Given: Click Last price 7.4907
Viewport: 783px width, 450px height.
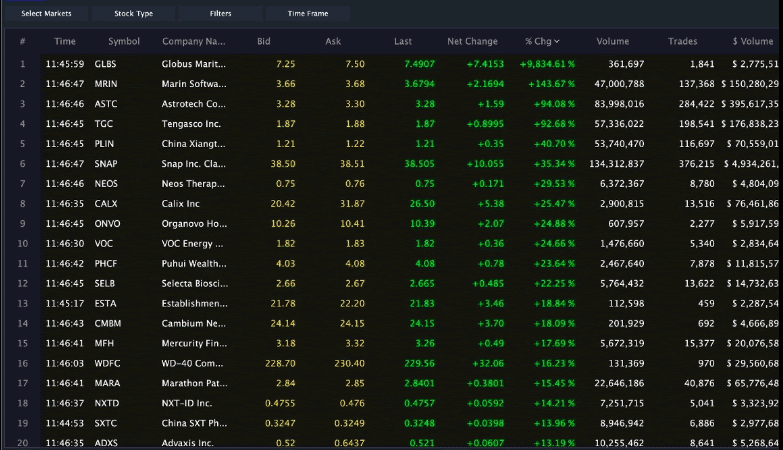Looking at the screenshot, I should pyautogui.click(x=419, y=64).
